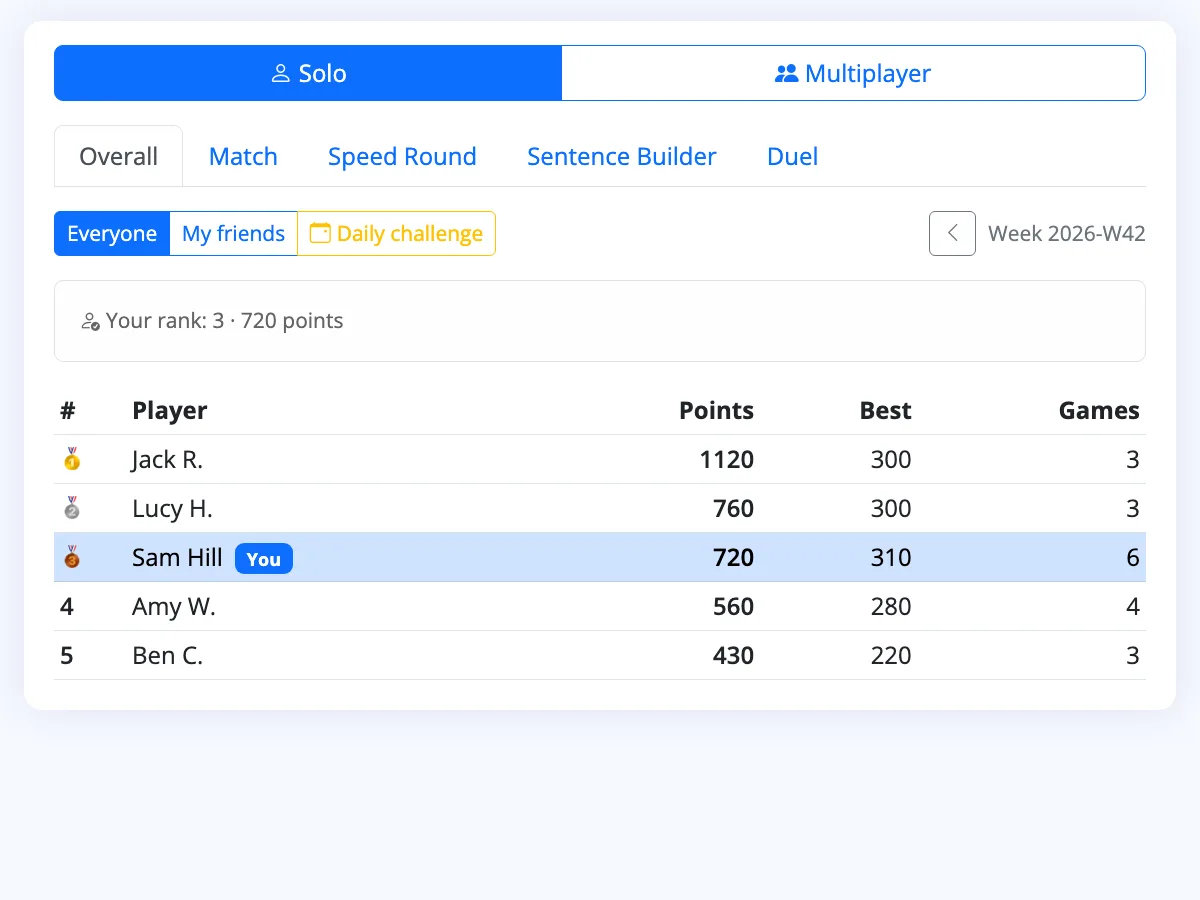Click the # rank column header
The image size is (1200, 900).
click(68, 411)
